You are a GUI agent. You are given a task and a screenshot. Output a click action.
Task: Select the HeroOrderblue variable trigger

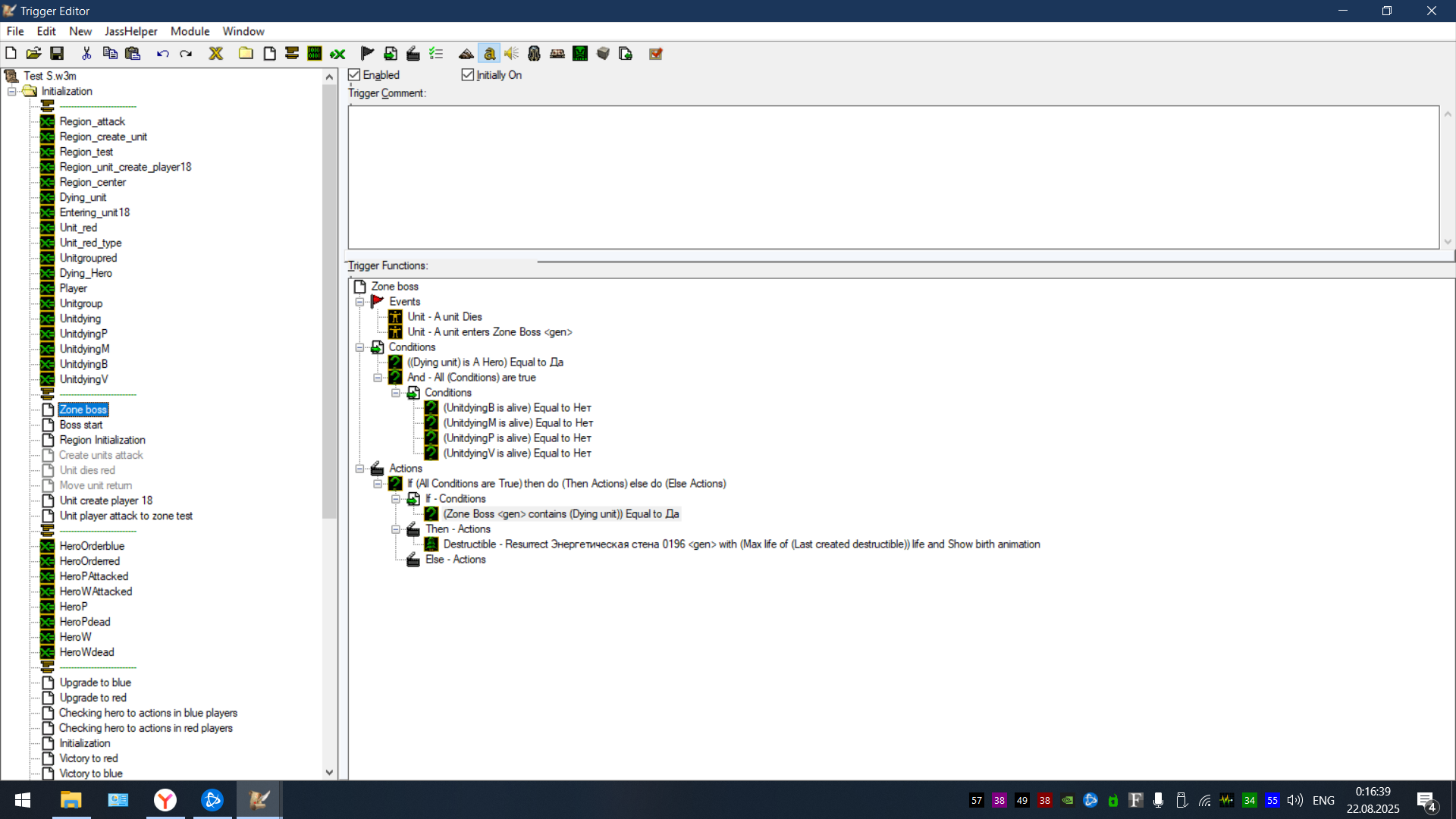pos(92,546)
